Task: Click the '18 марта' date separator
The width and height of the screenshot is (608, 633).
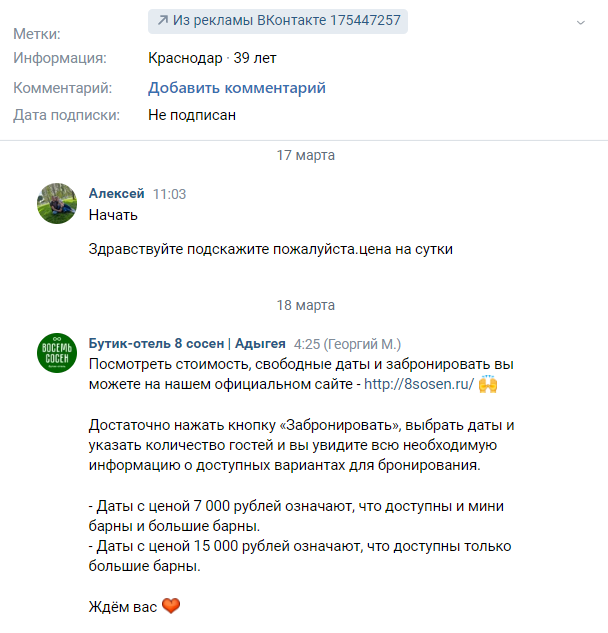Action: (x=305, y=305)
